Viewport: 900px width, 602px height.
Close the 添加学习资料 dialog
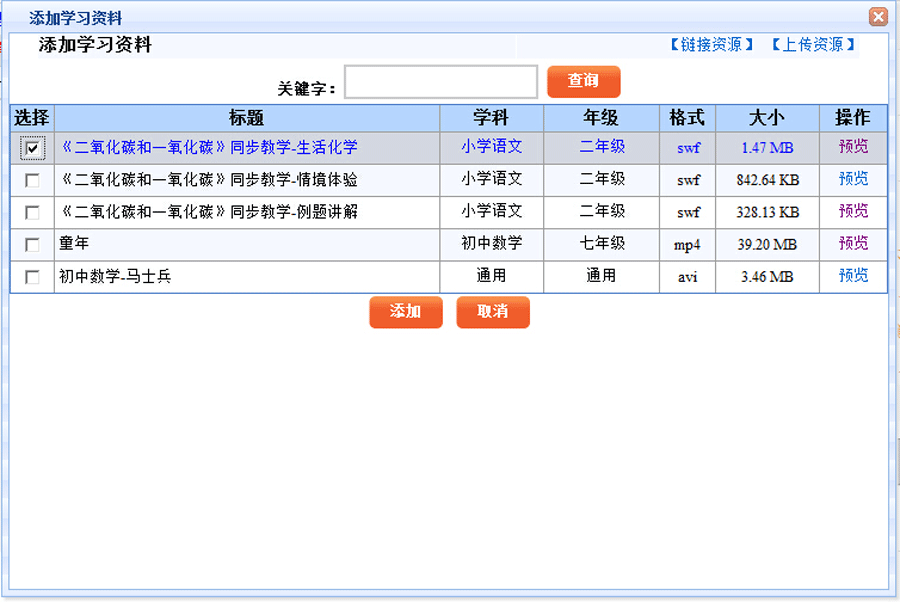pos(878,17)
